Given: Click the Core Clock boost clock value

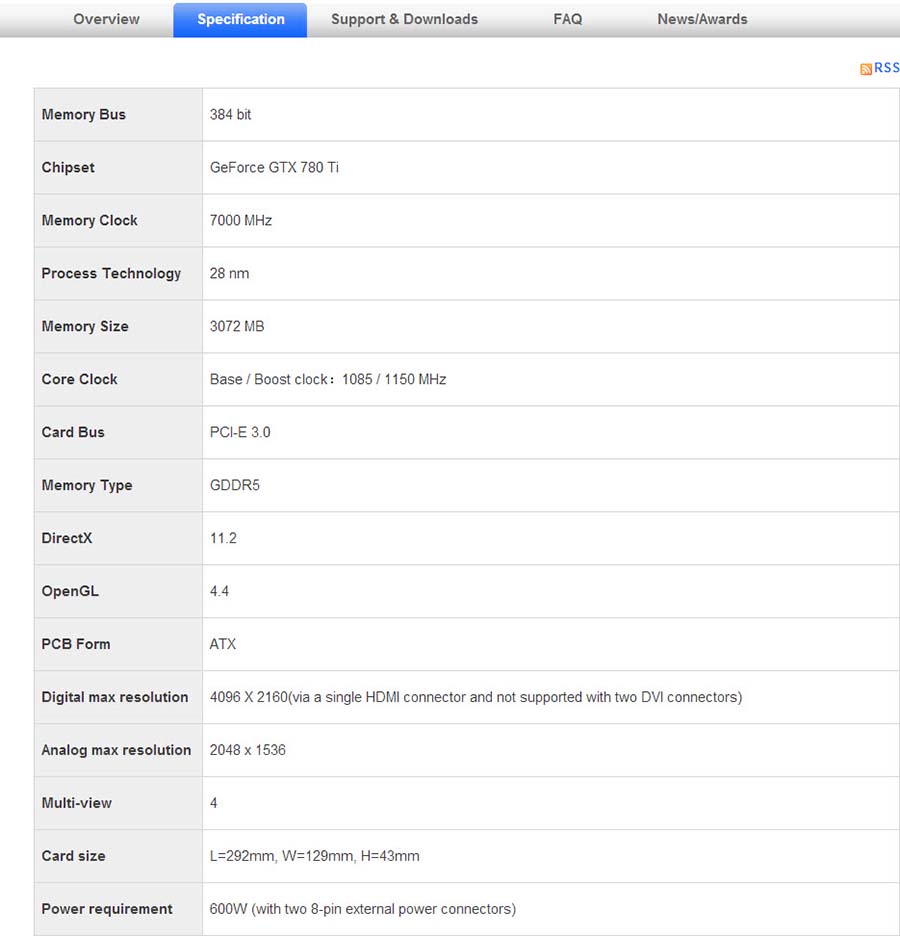Looking at the screenshot, I should click(328, 380).
